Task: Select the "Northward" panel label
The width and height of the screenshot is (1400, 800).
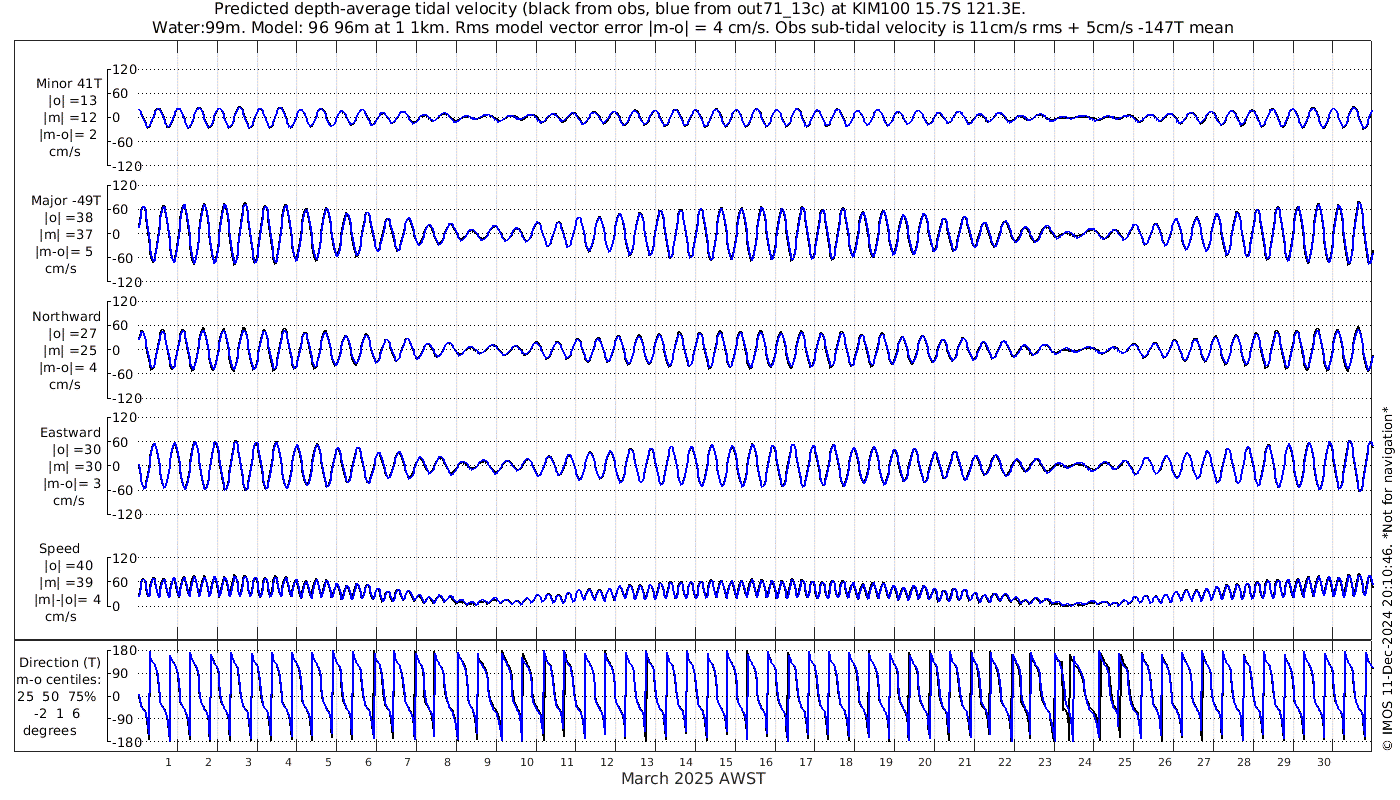Action: 67,317
